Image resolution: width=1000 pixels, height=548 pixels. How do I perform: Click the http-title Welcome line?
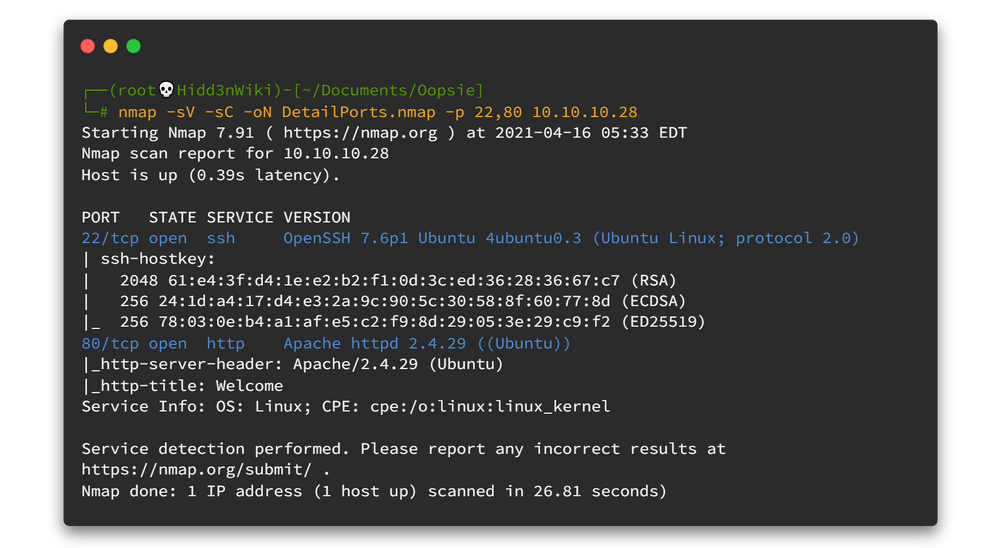(x=182, y=385)
